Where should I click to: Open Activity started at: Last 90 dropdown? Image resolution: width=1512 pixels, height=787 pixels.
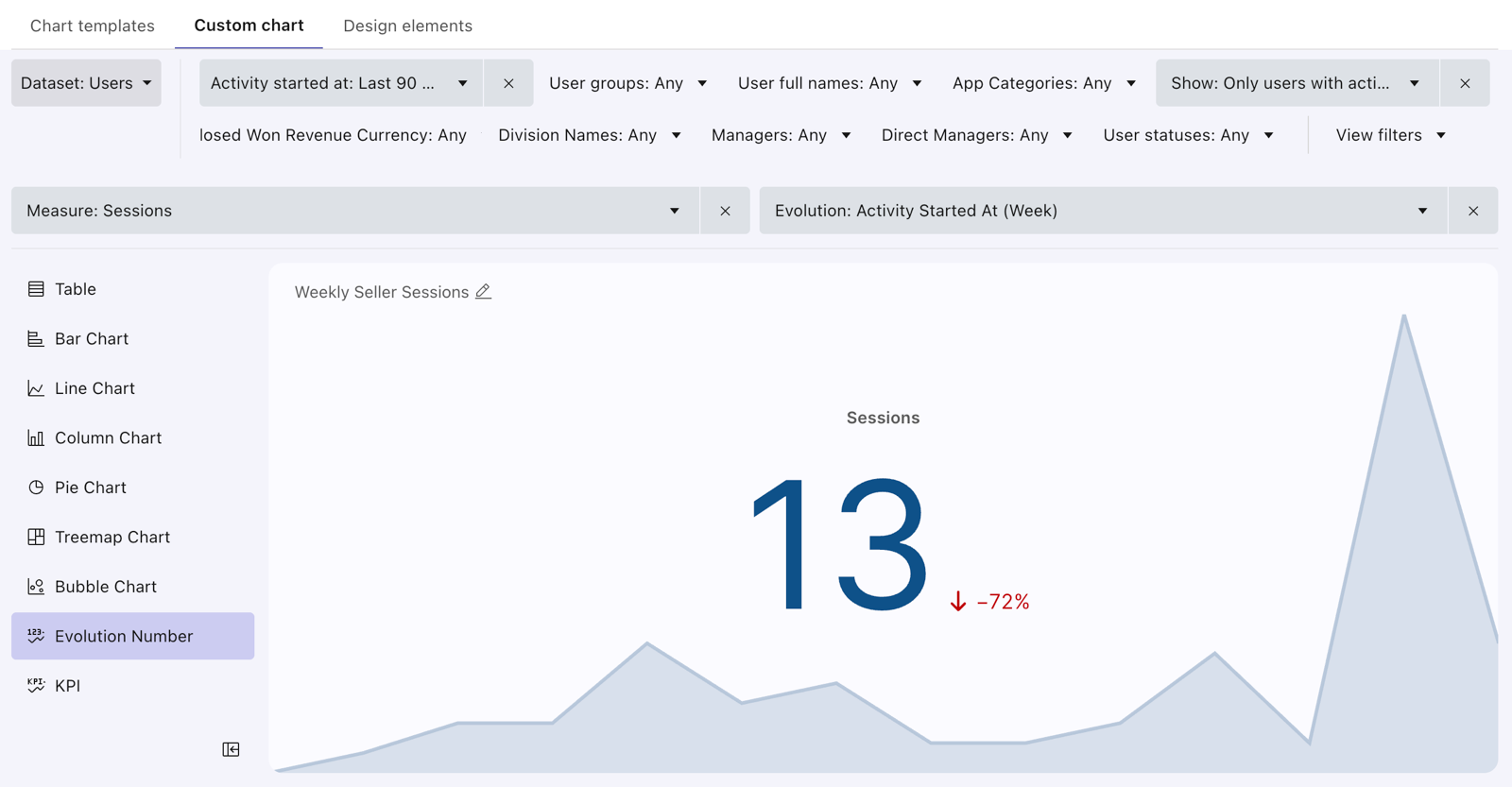[x=341, y=83]
